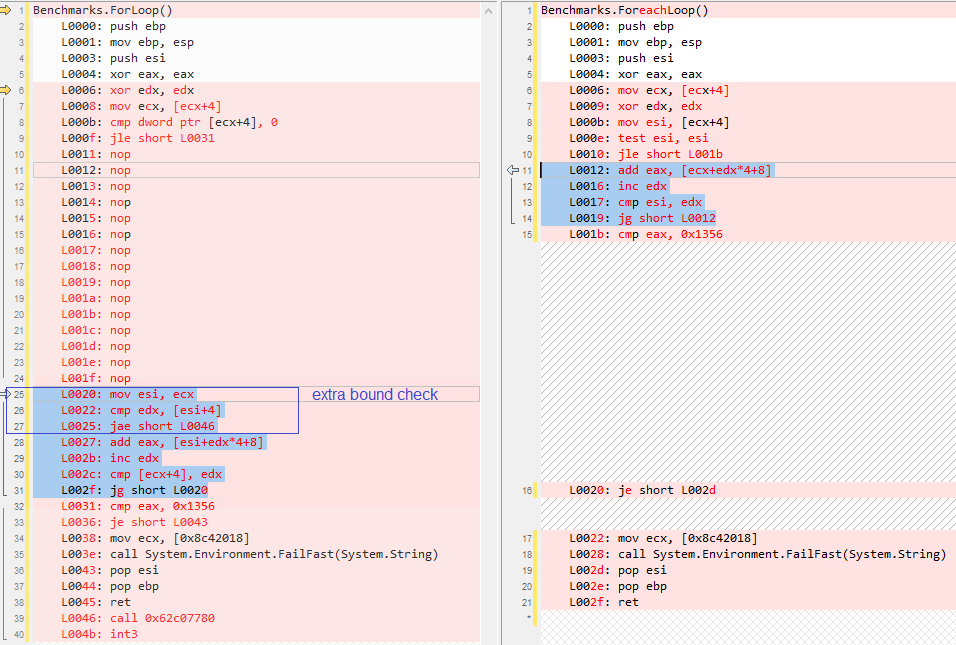Click 'L002f: ret' in right pane
The image size is (956, 645).
(604, 602)
